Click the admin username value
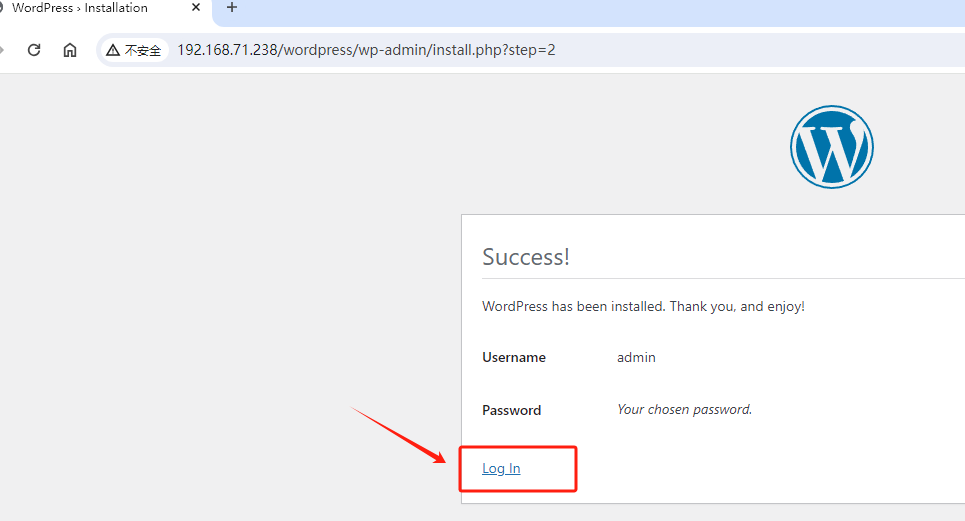 tap(636, 357)
